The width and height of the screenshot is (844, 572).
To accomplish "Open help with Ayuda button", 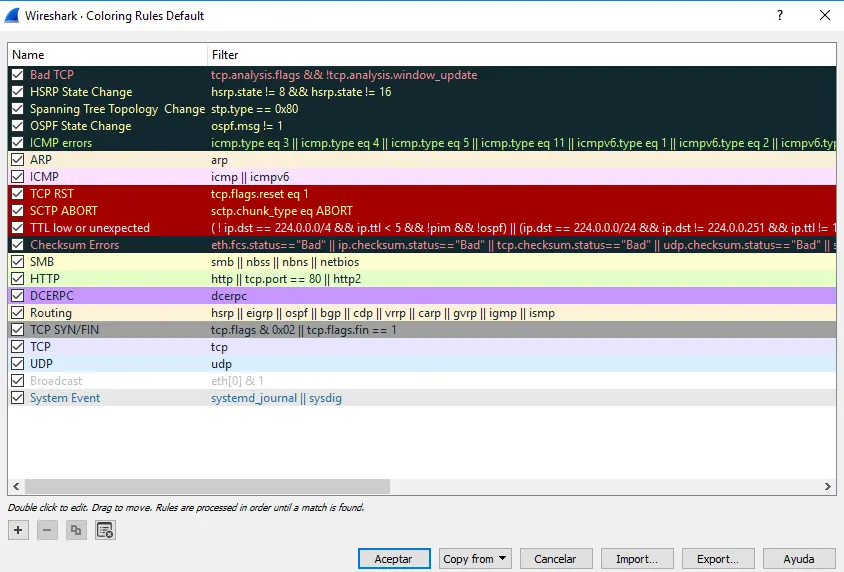I will point(799,559).
